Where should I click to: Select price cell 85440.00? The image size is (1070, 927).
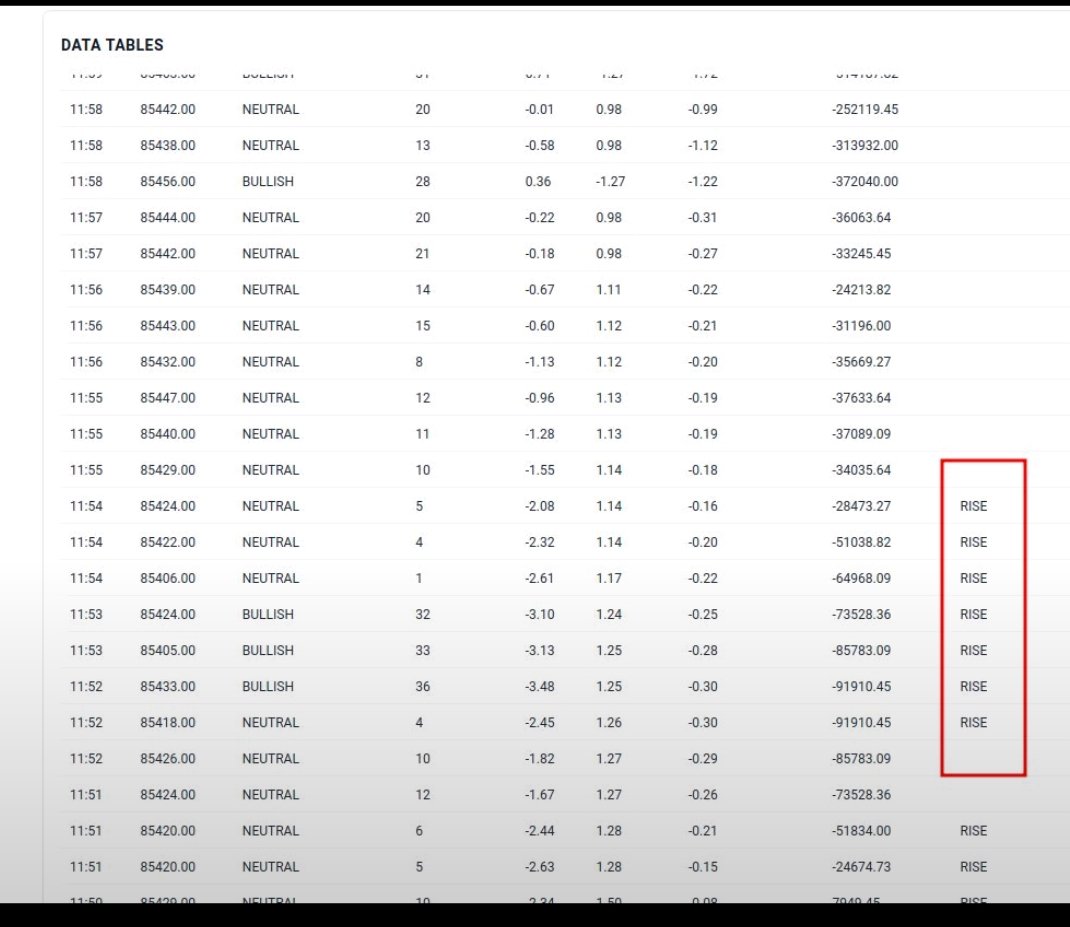(x=168, y=434)
